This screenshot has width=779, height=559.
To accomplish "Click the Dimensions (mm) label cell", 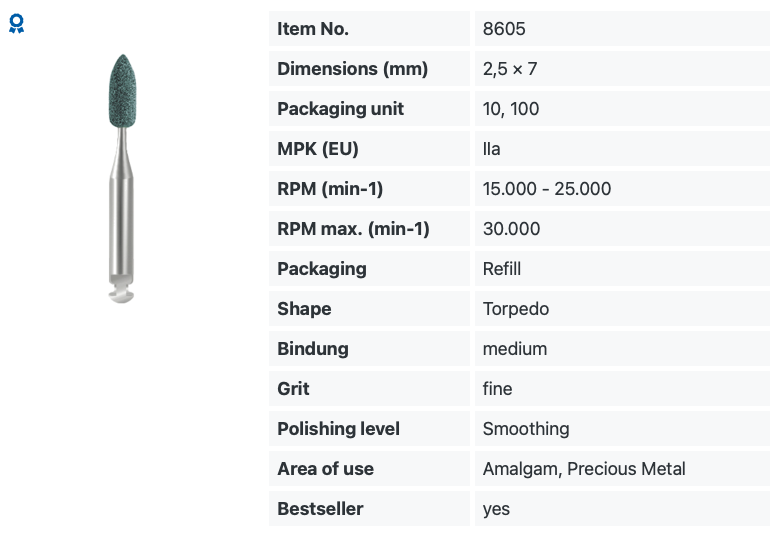I will (x=369, y=69).
